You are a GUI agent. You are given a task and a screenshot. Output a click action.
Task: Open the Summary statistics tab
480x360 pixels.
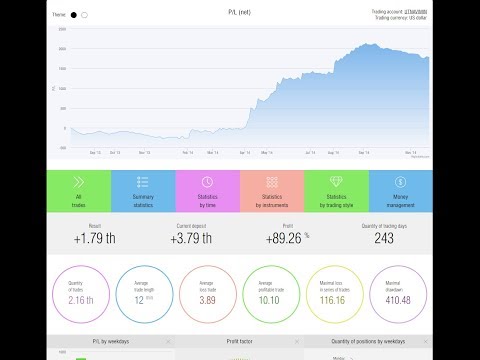click(143, 191)
